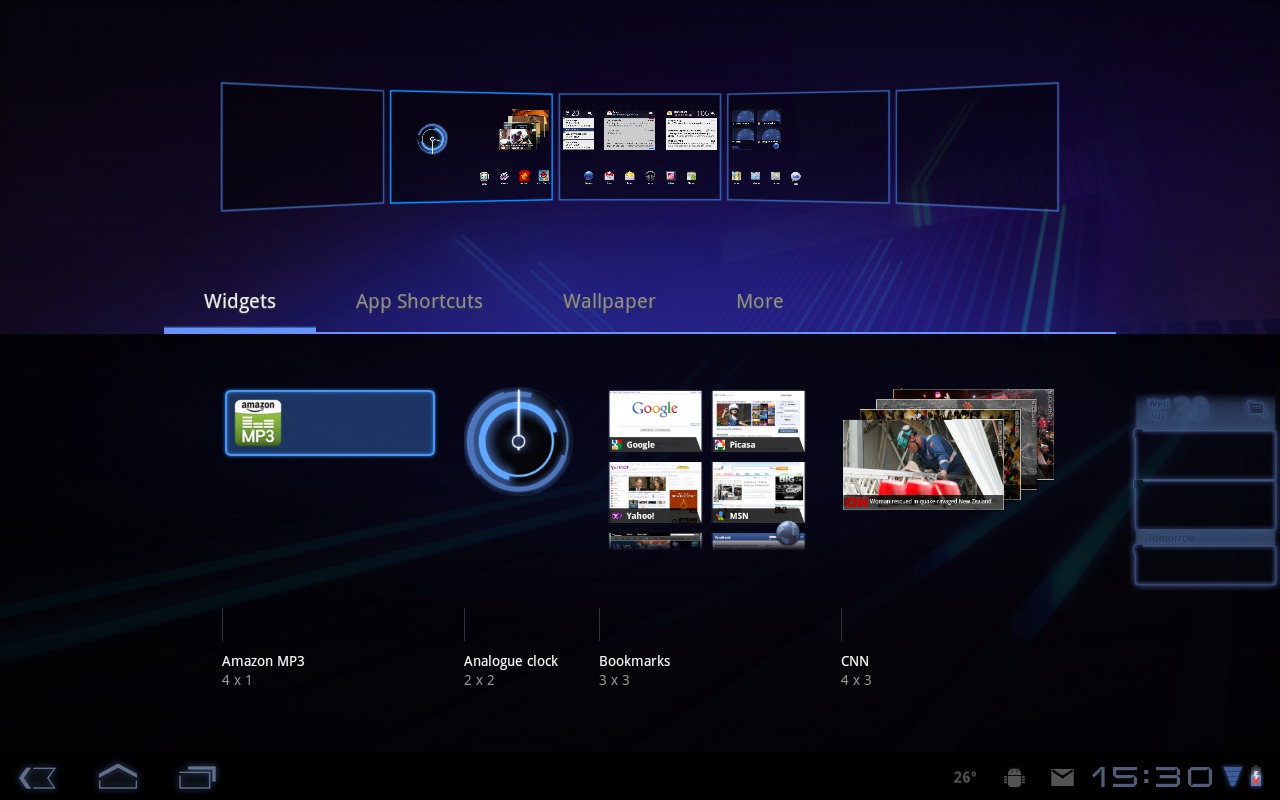The image size is (1280, 800).
Task: Select the CNN news widget stack
Action: point(948,449)
